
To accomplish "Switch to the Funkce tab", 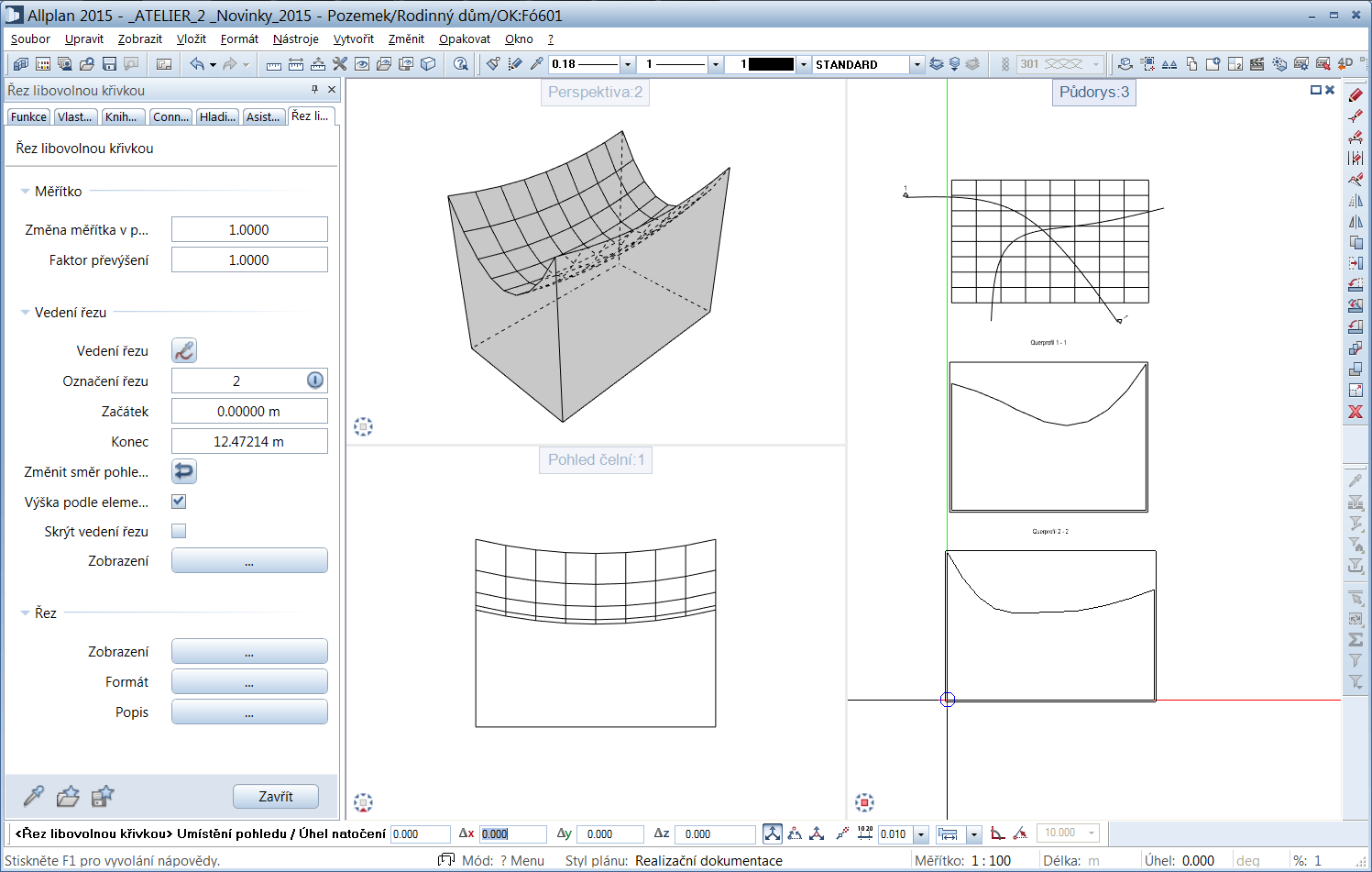I will coord(28,116).
